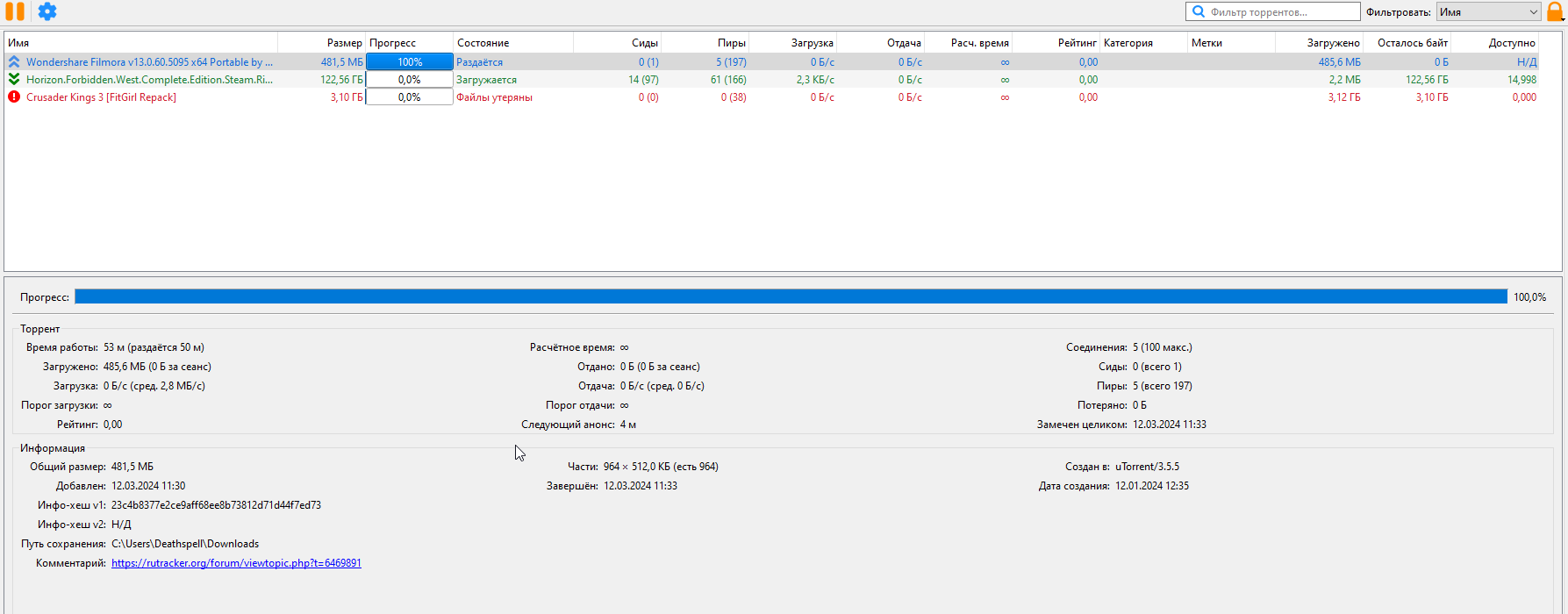The image size is (1568, 614).
Task: Click the large blue details progress bar
Action: coord(791,296)
